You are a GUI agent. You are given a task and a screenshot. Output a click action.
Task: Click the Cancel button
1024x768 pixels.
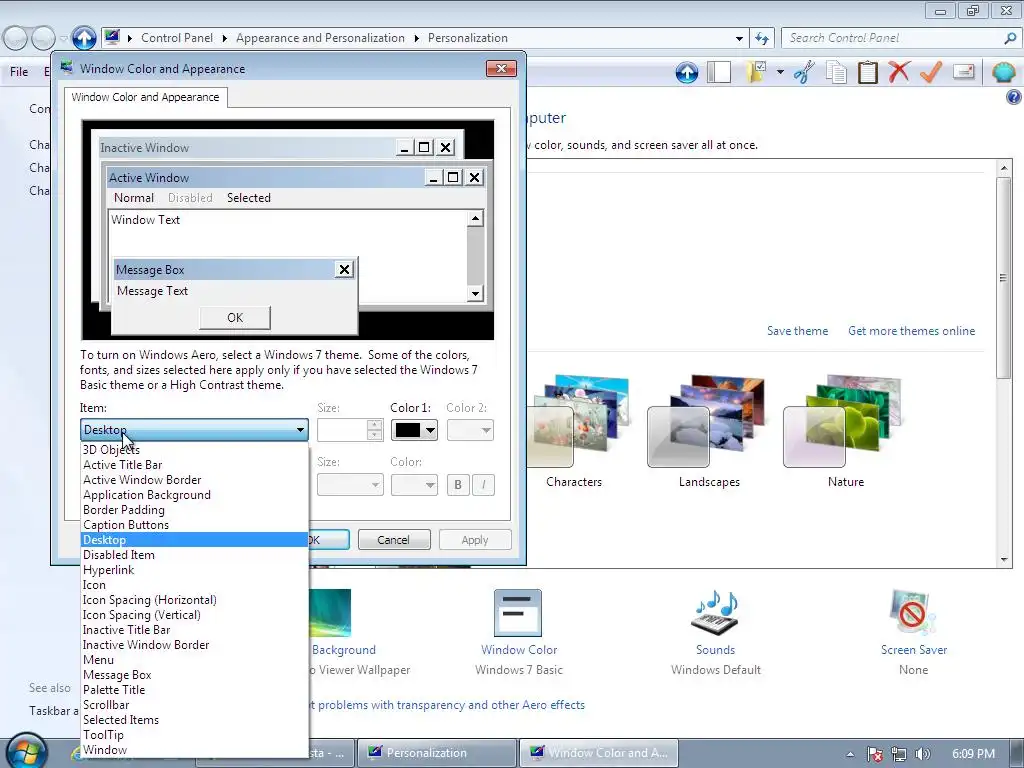tap(394, 539)
